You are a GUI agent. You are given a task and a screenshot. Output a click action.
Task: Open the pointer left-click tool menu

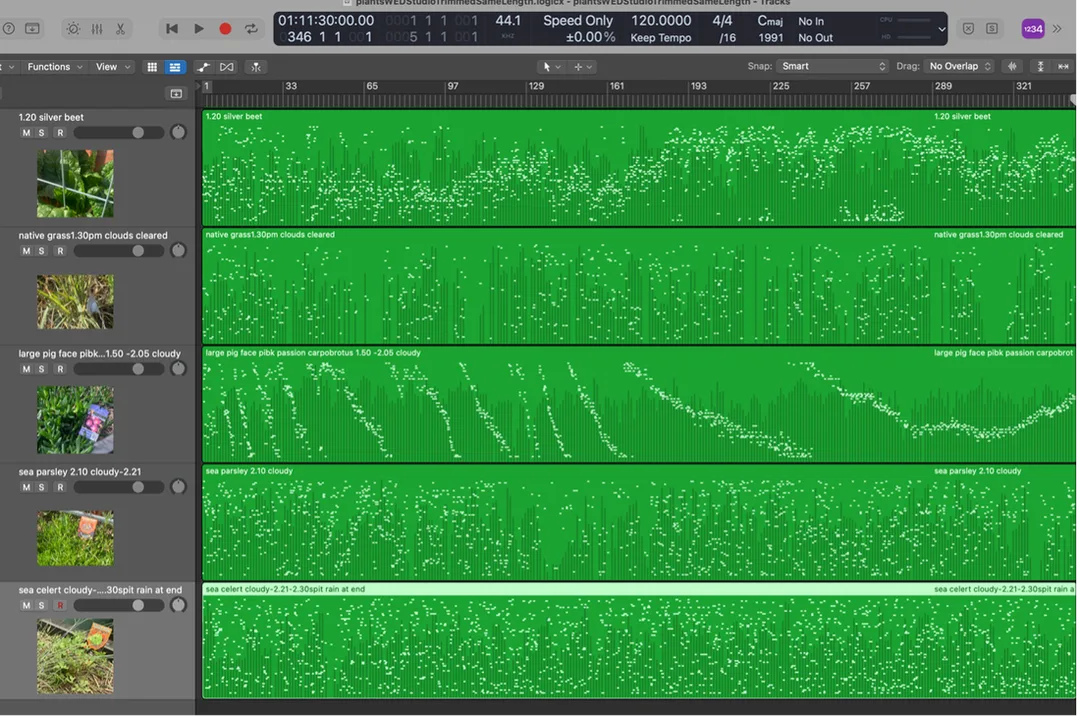click(552, 67)
